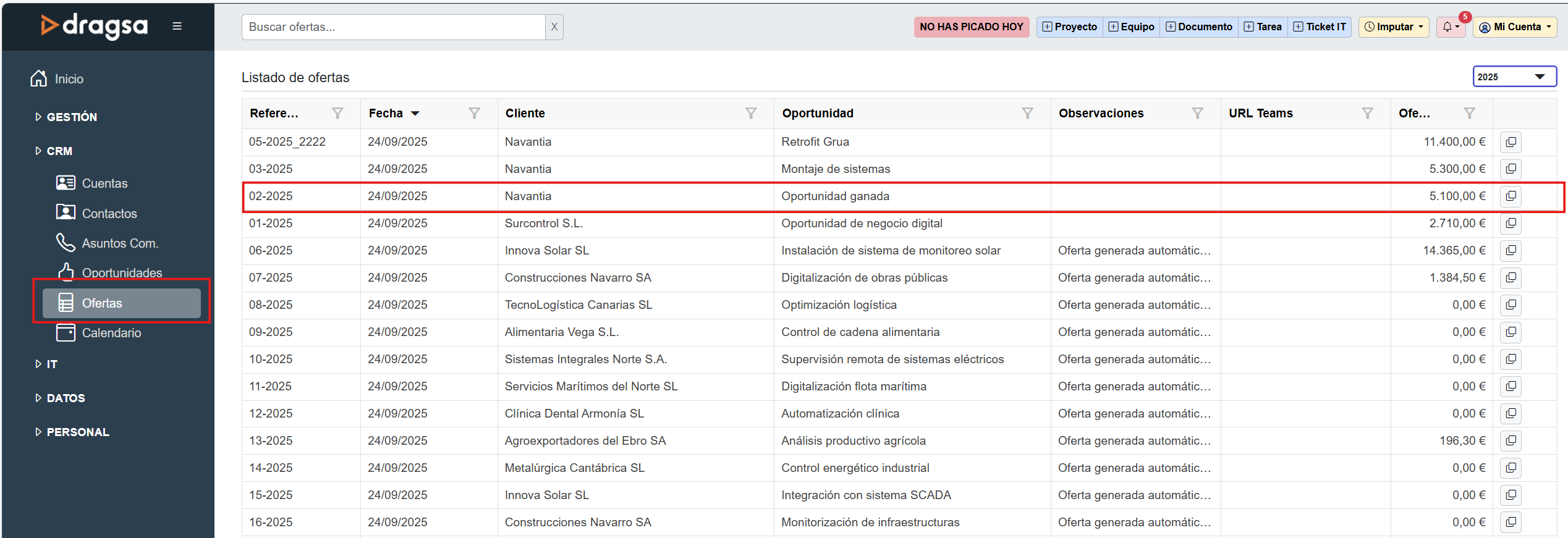Open the 2025 year dropdown

(x=1514, y=77)
